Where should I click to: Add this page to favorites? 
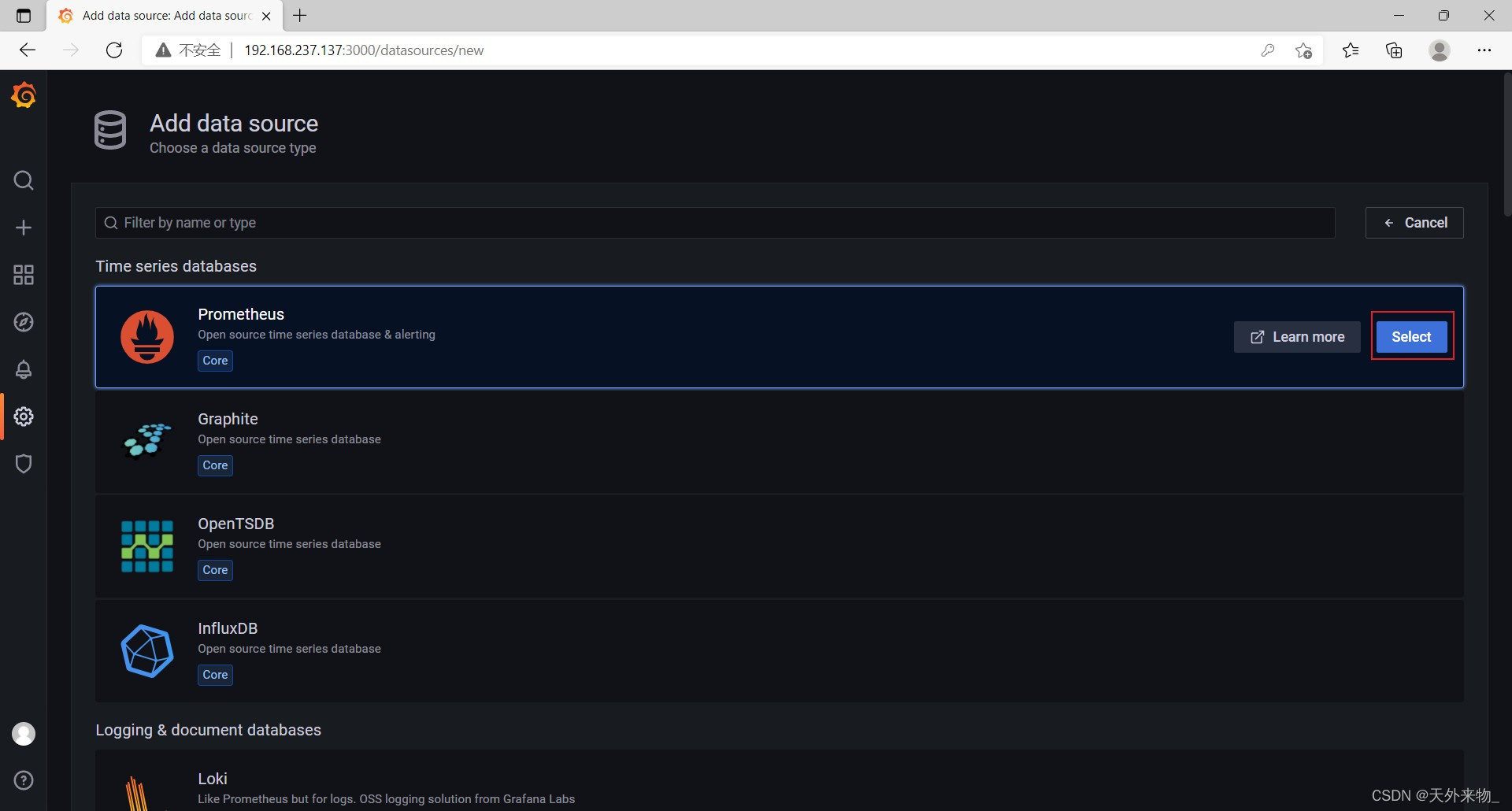(1303, 50)
